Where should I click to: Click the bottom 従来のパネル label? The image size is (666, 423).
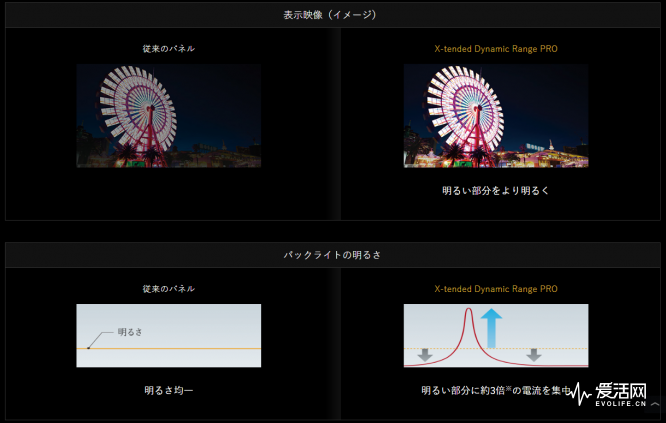pyautogui.click(x=169, y=289)
